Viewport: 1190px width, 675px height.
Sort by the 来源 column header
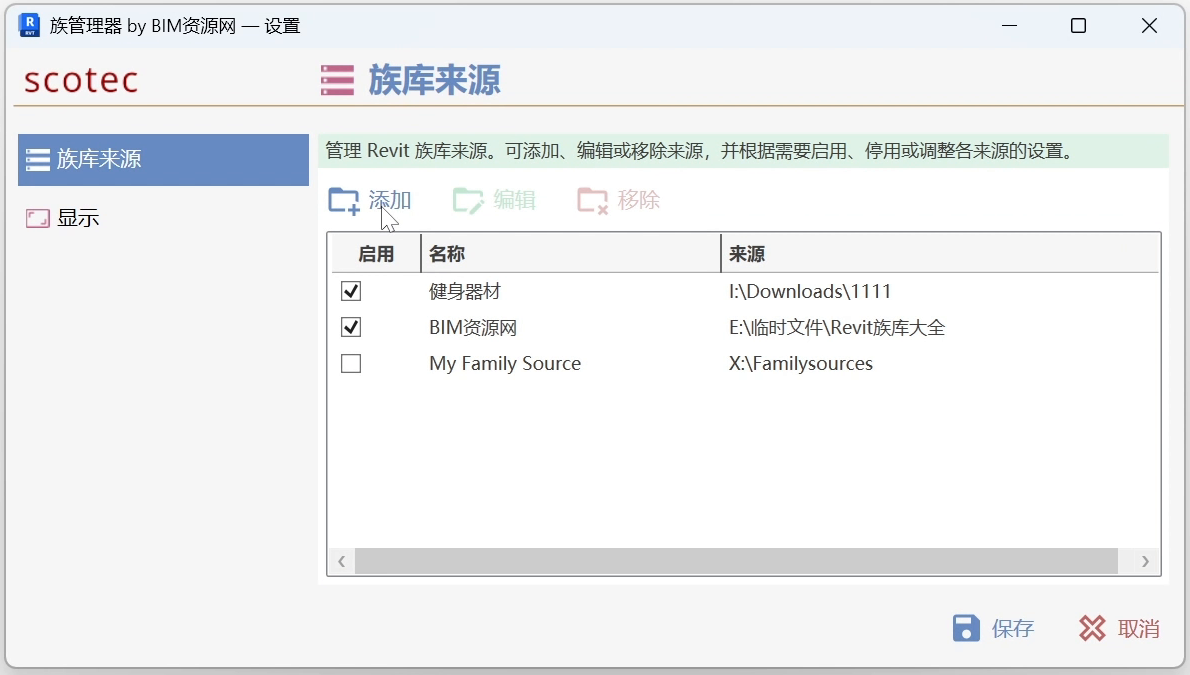coord(940,254)
